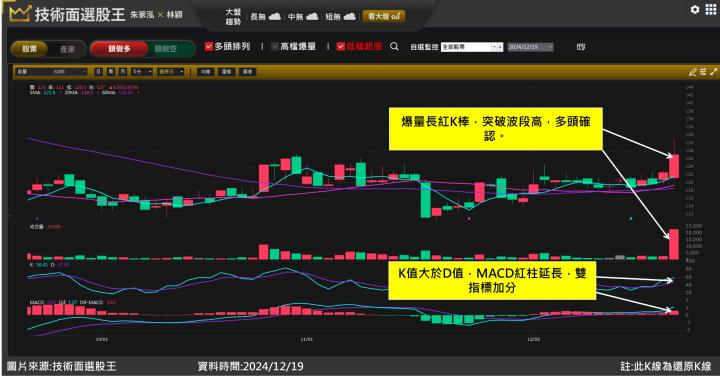Open the stock symbol selector dropdown

click(x=51, y=72)
